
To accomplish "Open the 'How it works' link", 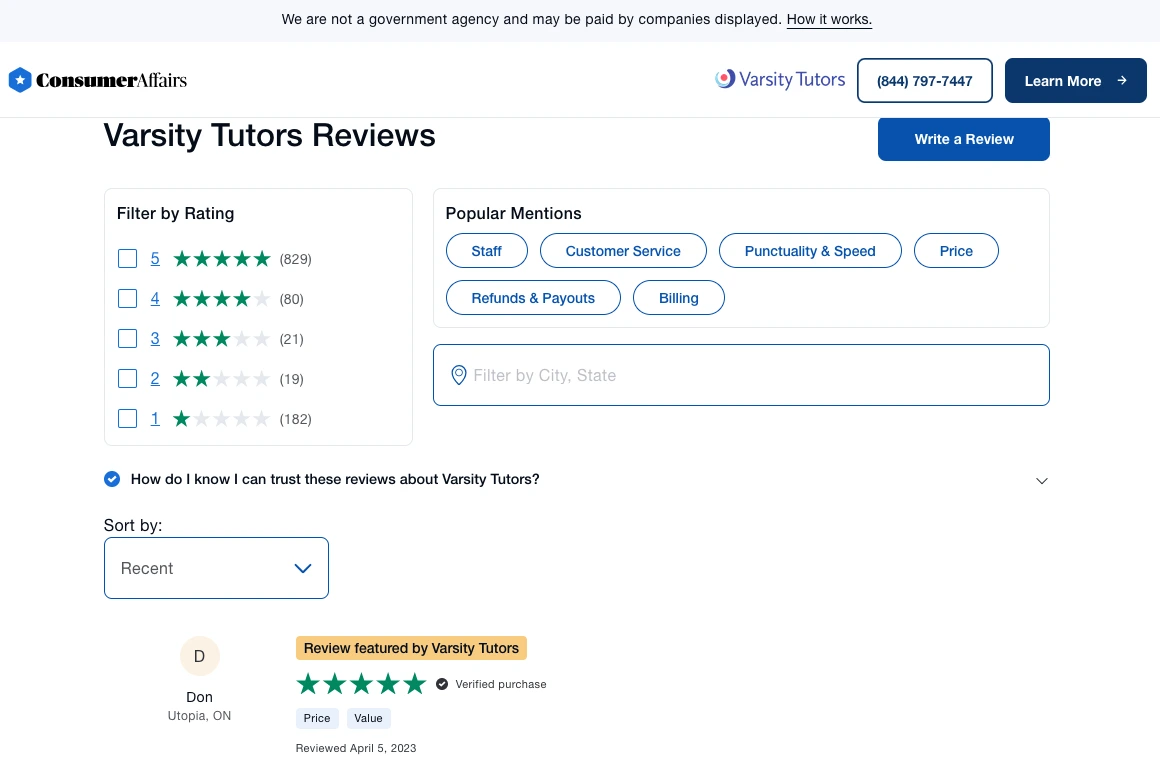I will pyautogui.click(x=829, y=18).
